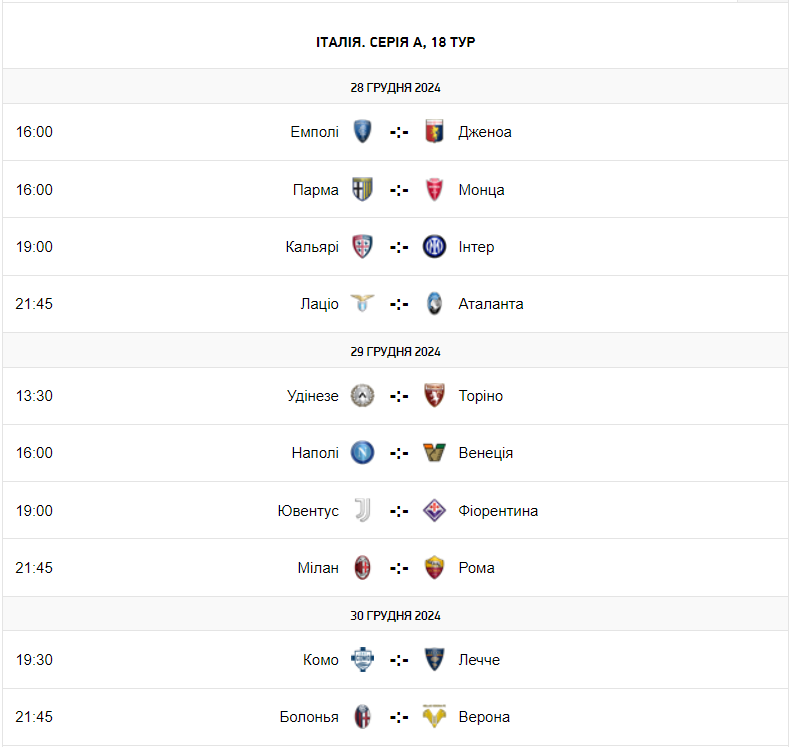Image resolution: width=790 pixels, height=747 pixels.
Task: Click the Genoa club crest icon
Action: click(434, 132)
